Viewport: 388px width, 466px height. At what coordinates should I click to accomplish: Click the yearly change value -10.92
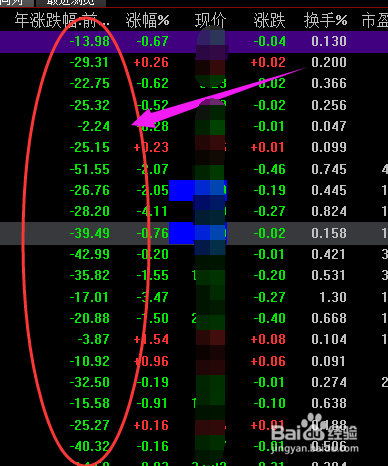tap(90, 361)
